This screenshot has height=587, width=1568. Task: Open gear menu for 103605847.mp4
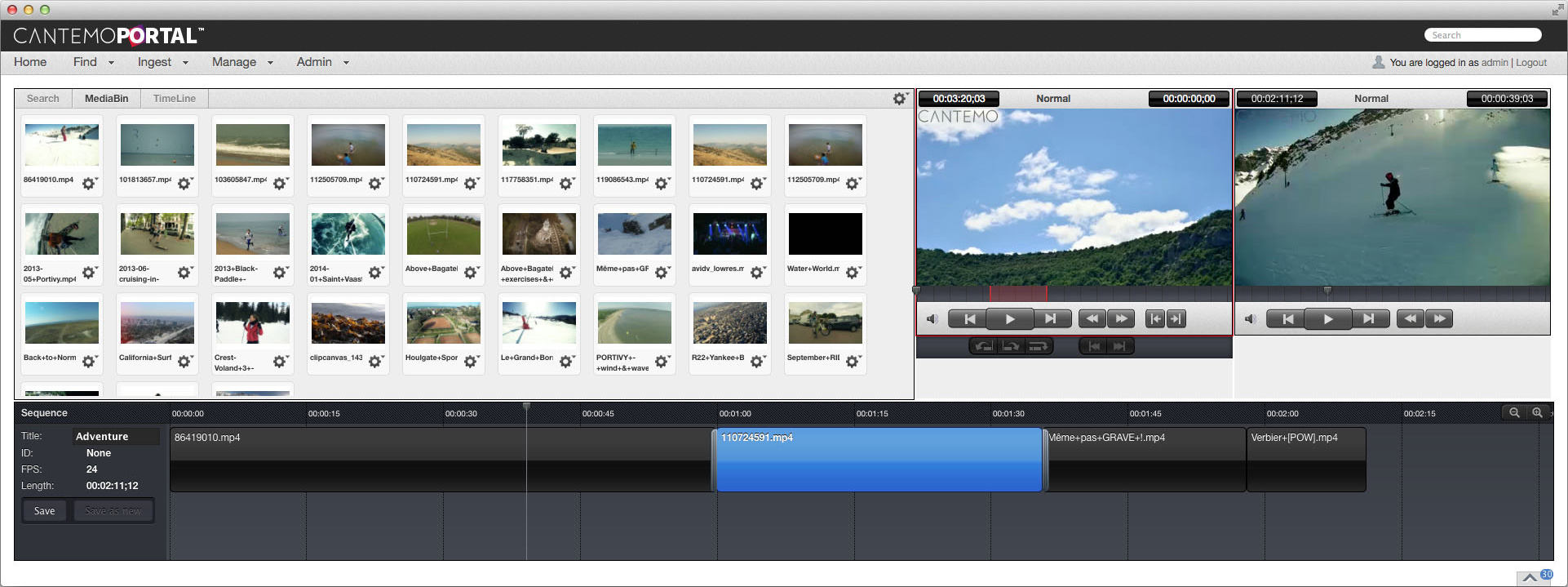(x=280, y=183)
